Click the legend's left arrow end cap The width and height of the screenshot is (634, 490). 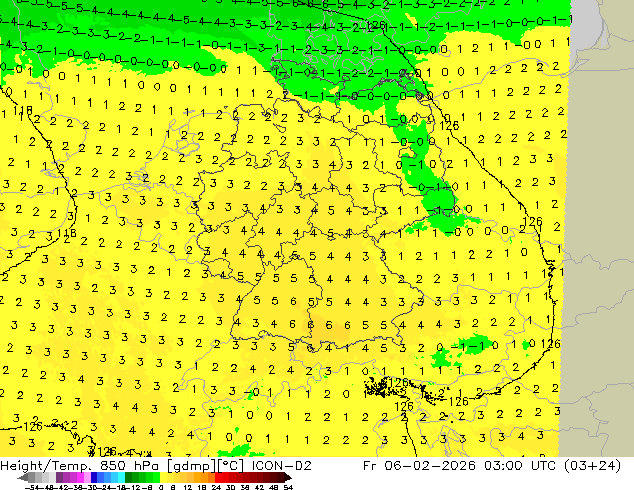[23, 477]
